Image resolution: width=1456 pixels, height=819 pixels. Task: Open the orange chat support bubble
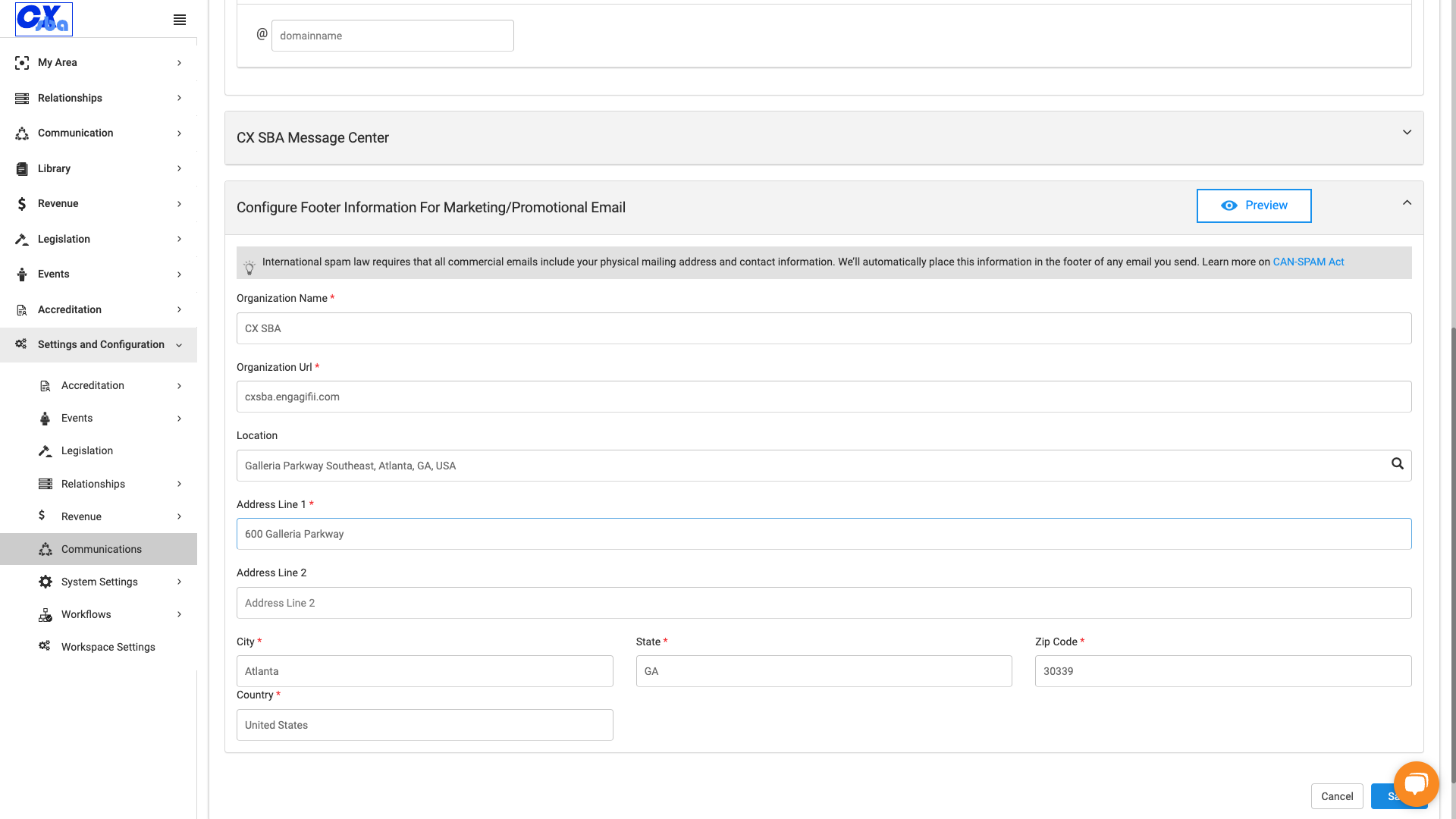coord(1416,784)
